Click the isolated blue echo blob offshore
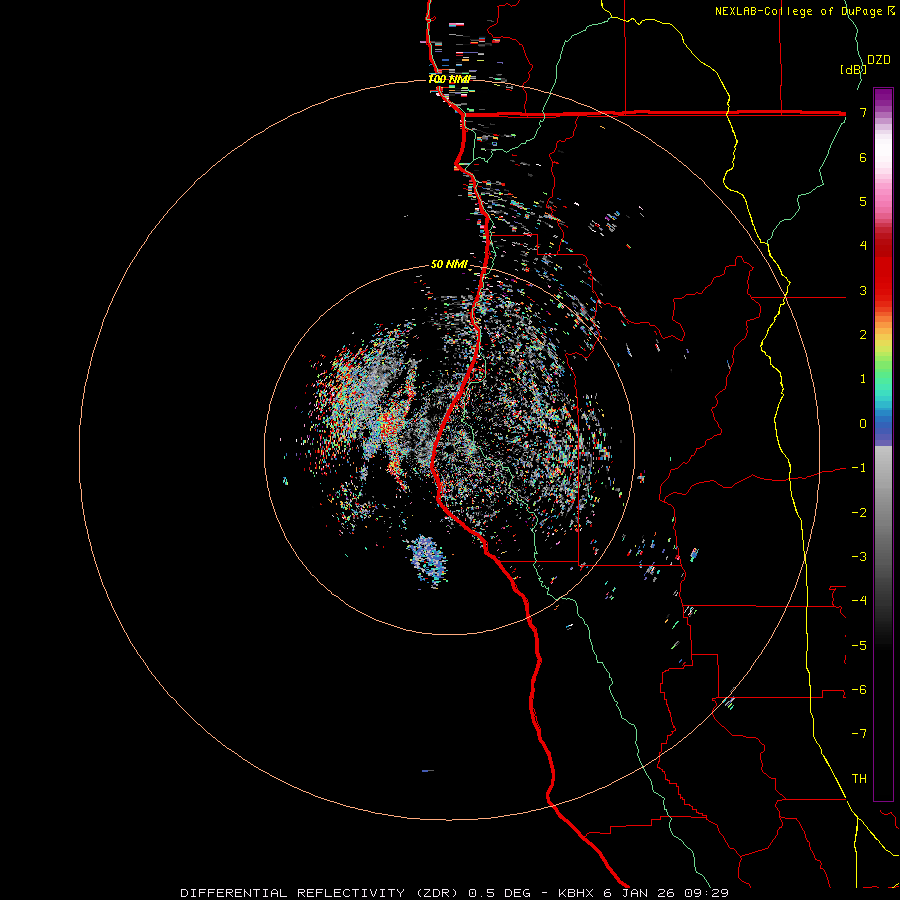This screenshot has width=900, height=900. point(427,560)
